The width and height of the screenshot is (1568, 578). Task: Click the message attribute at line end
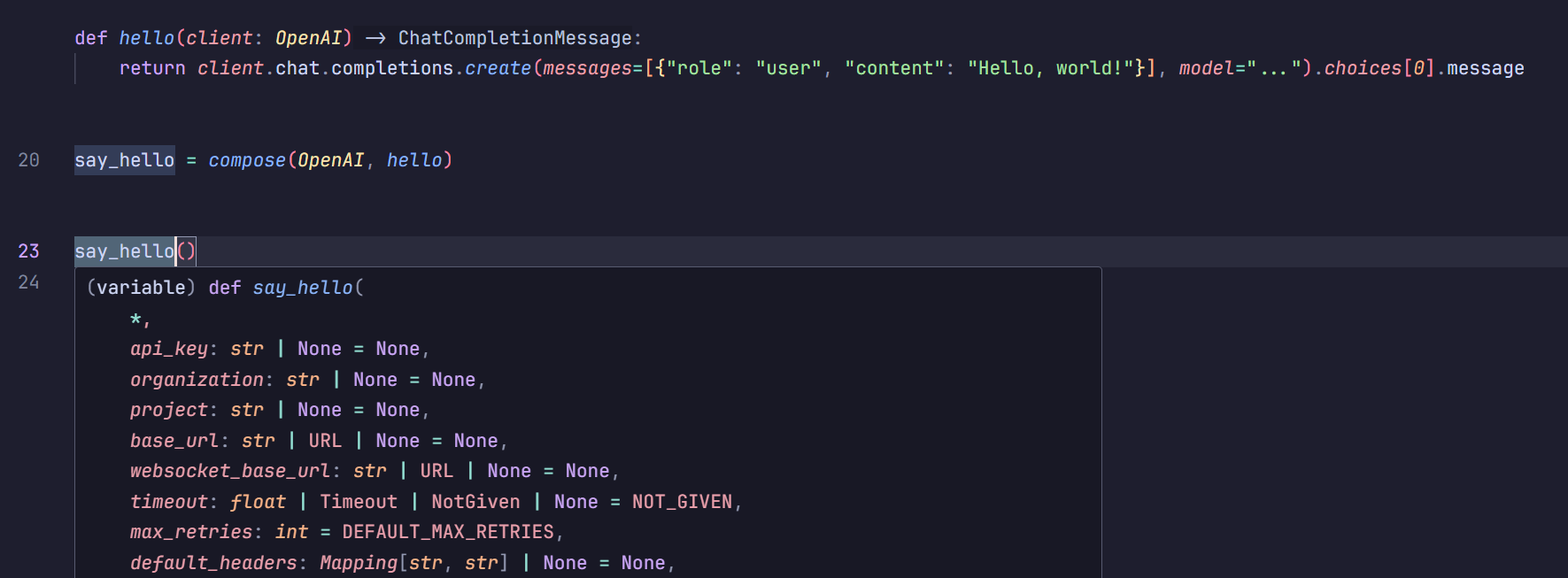click(1485, 68)
